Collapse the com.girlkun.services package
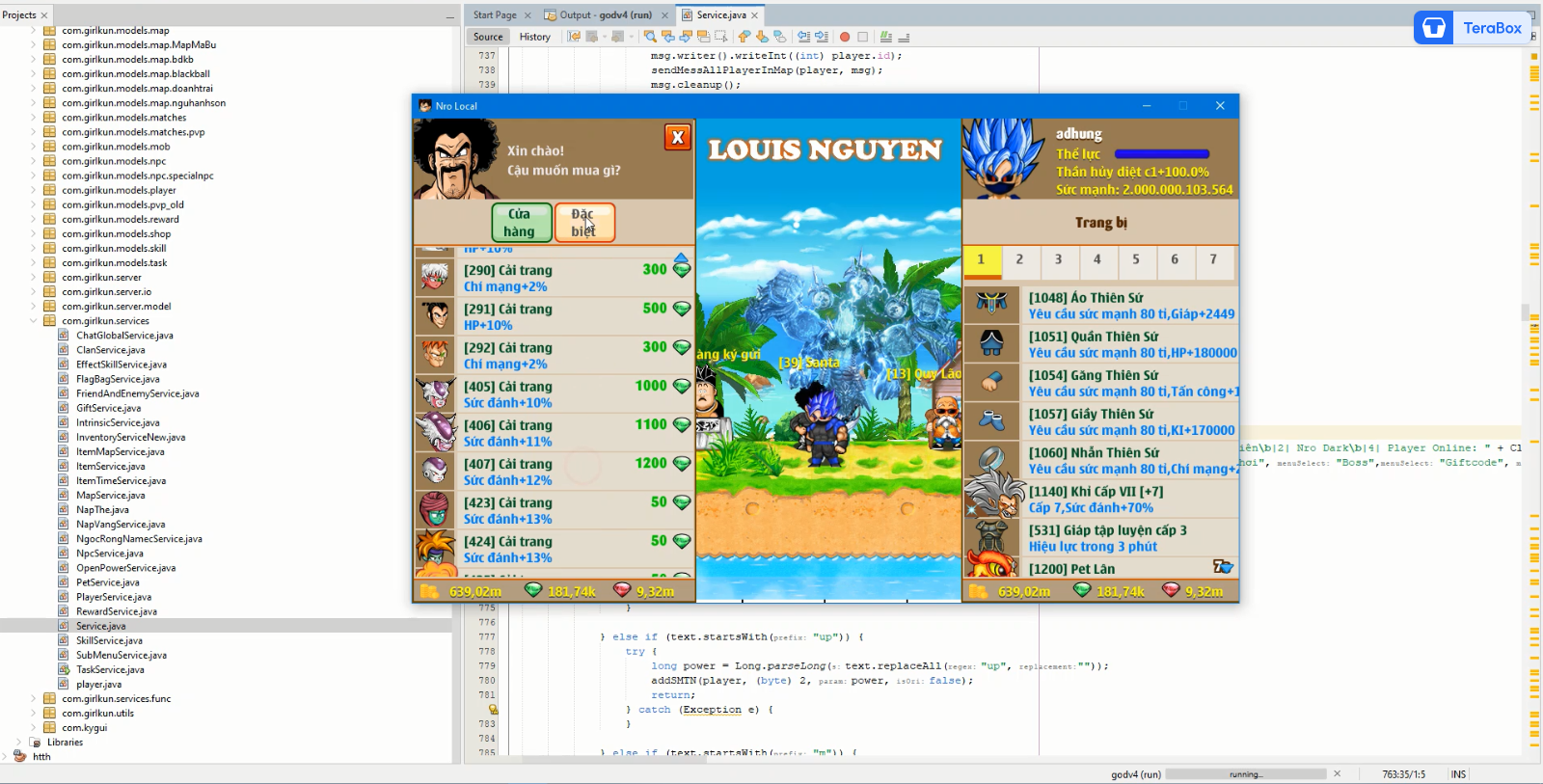Image resolution: width=1543 pixels, height=784 pixels. [x=33, y=321]
